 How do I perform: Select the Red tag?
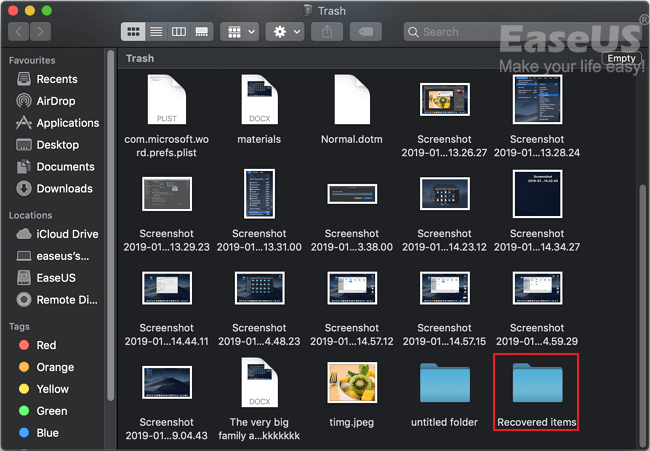point(46,345)
